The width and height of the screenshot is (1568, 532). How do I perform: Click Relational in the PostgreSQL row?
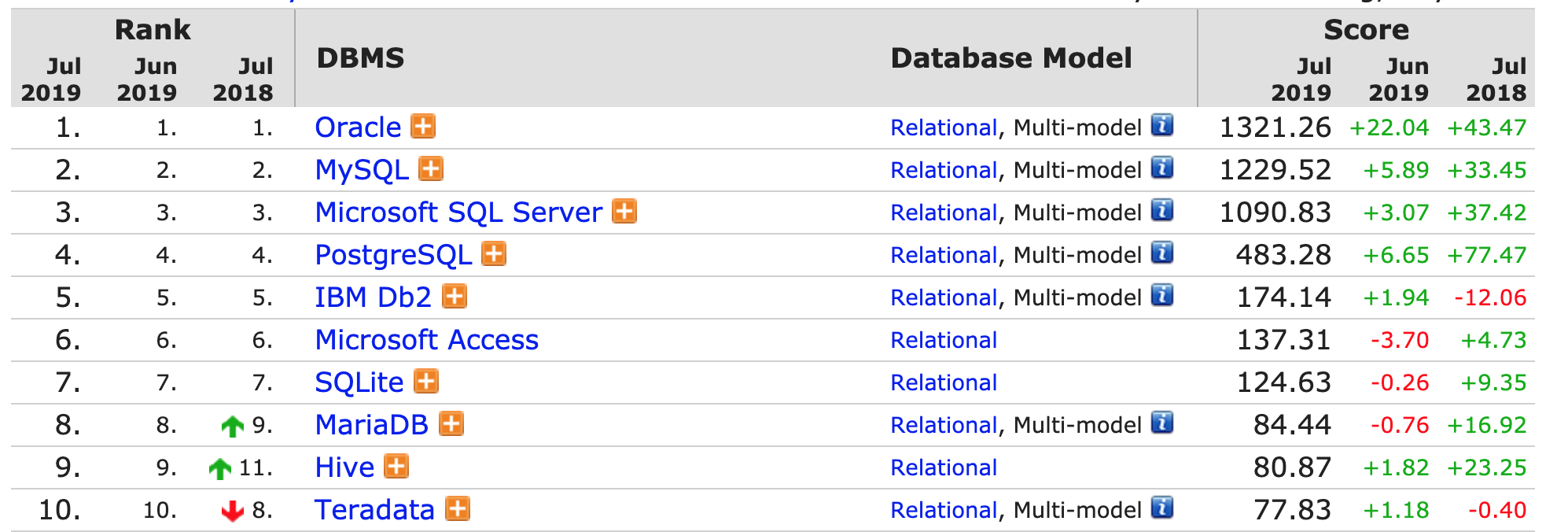pos(944,255)
